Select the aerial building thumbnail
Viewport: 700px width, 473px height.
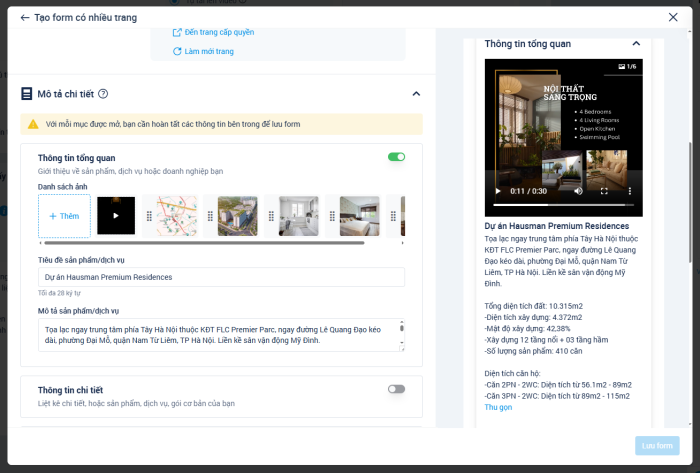(x=238, y=216)
